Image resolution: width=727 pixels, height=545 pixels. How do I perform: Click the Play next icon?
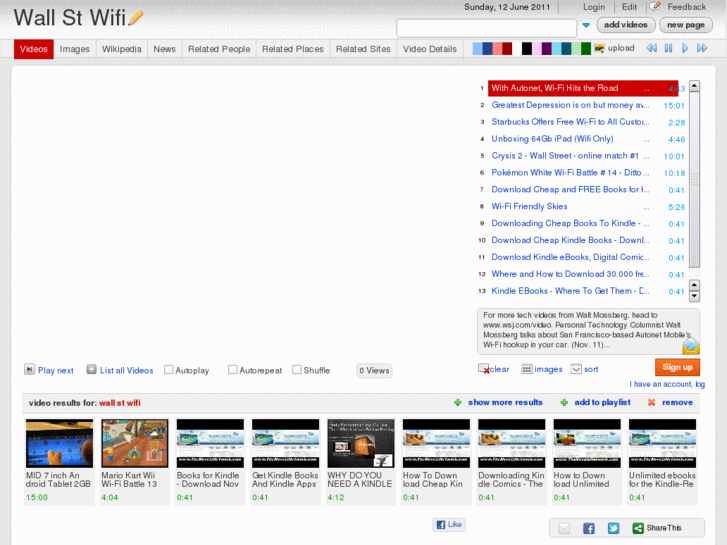(29, 369)
